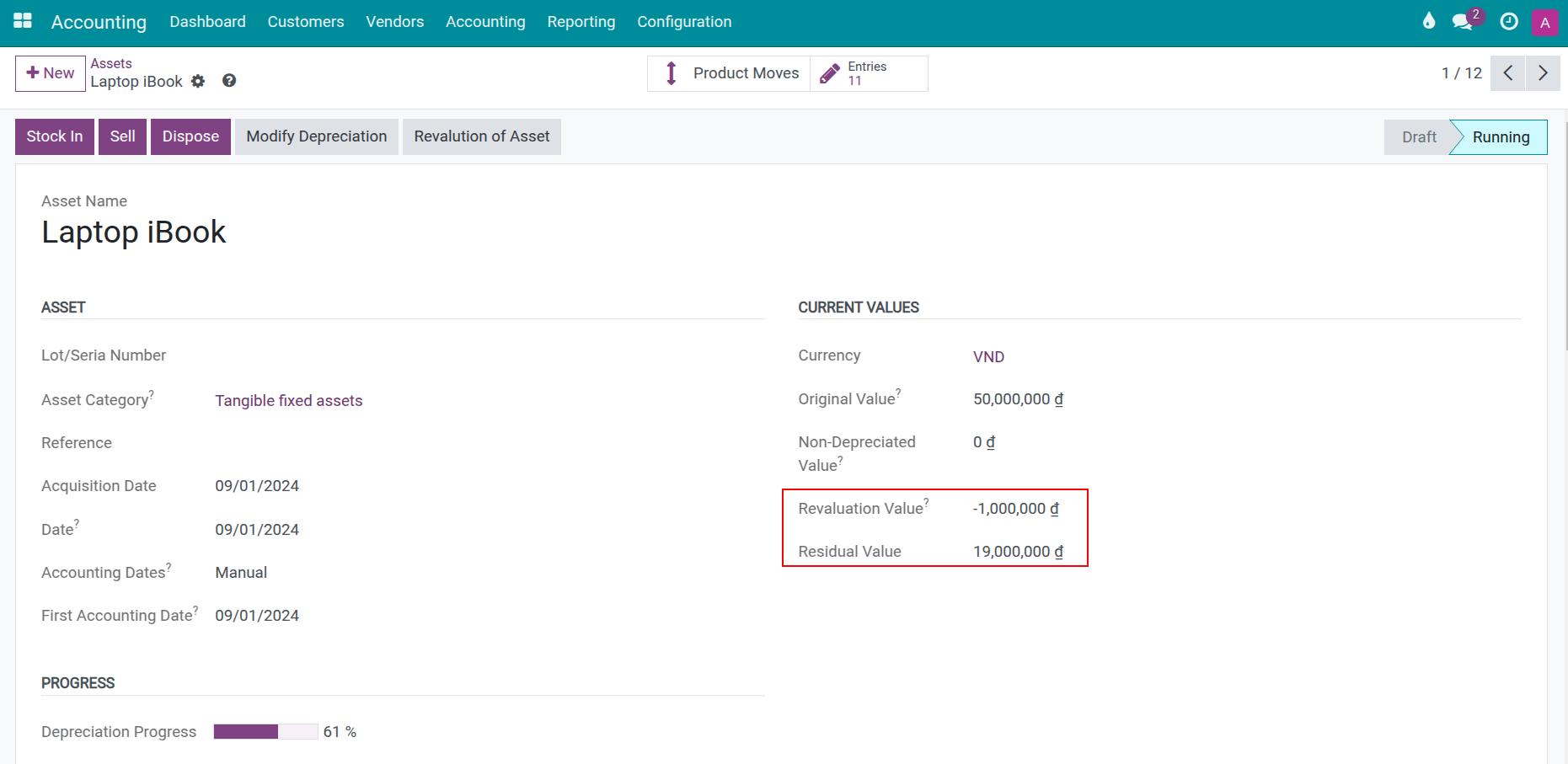Go back to Assets breadcrumb

[111, 63]
